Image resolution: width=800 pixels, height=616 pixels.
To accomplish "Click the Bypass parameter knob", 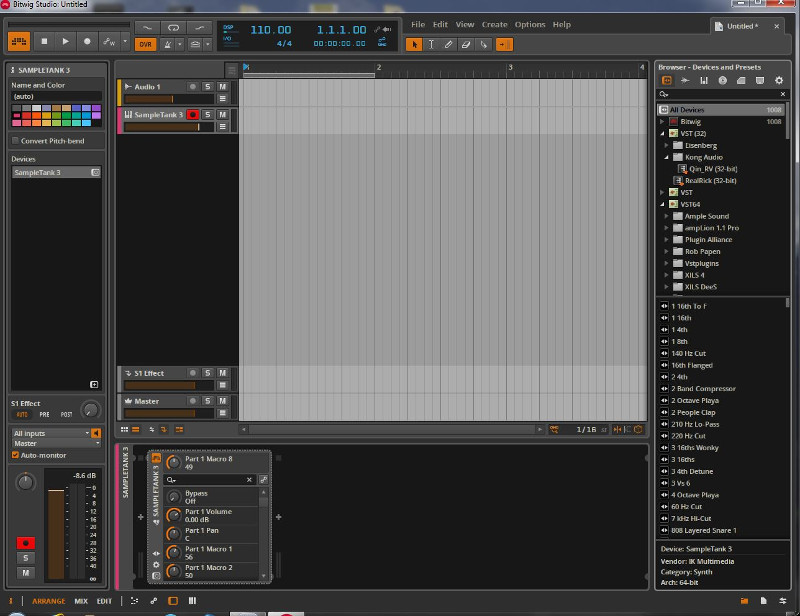I will (174, 497).
